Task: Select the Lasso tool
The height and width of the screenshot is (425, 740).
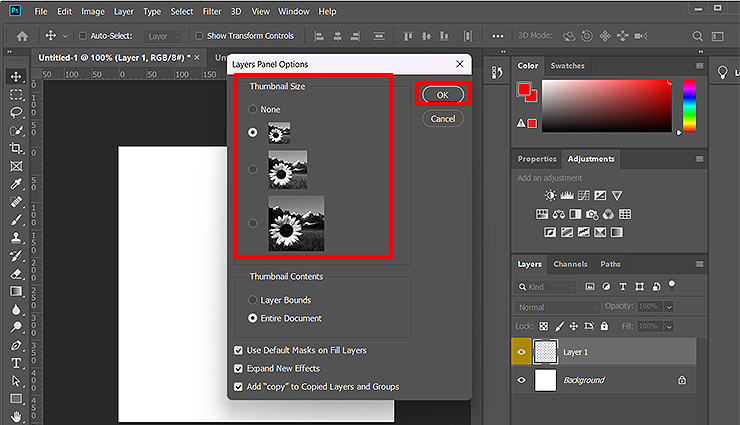Action: [16, 112]
